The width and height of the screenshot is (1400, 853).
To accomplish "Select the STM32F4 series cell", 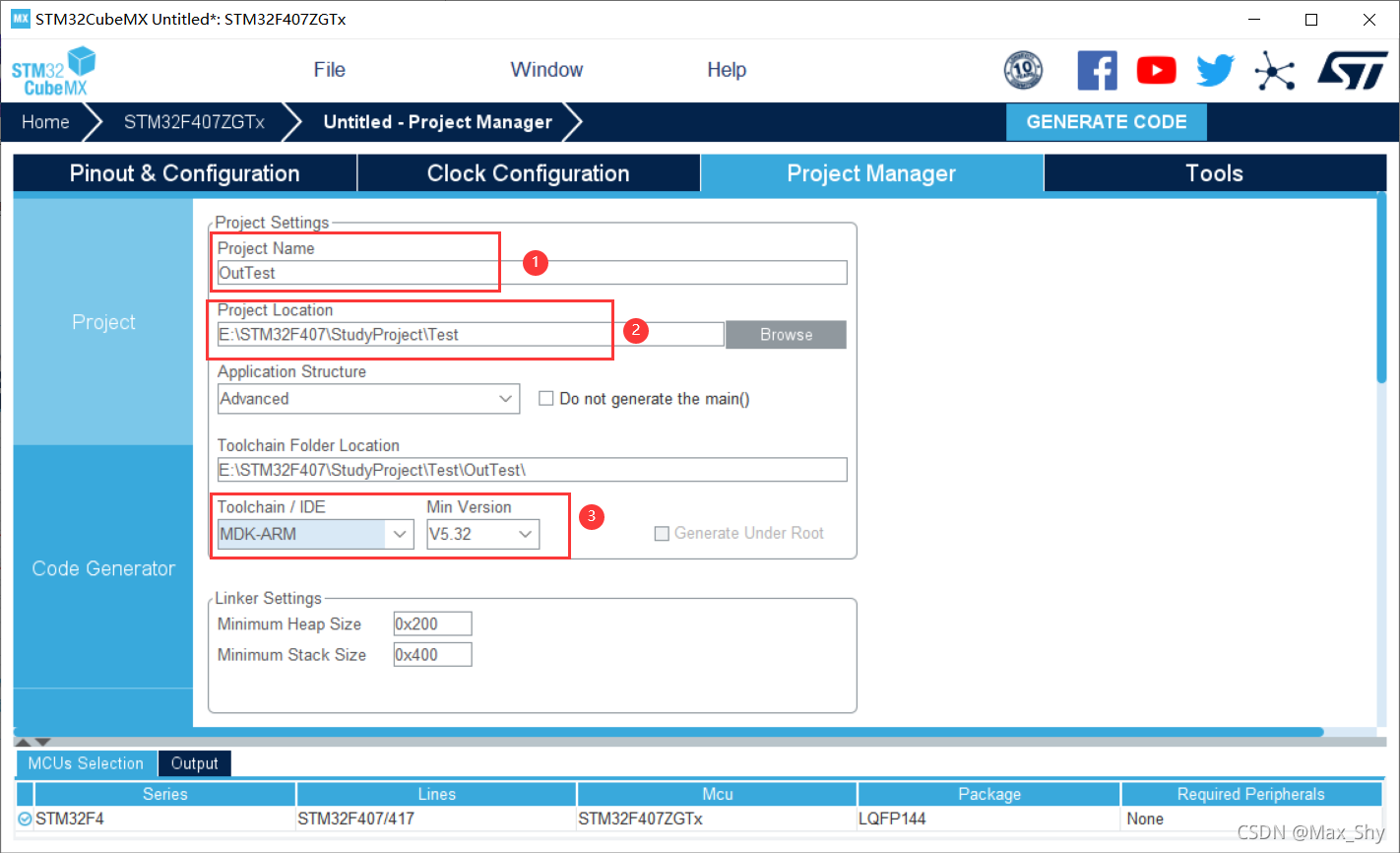I will pos(164,819).
